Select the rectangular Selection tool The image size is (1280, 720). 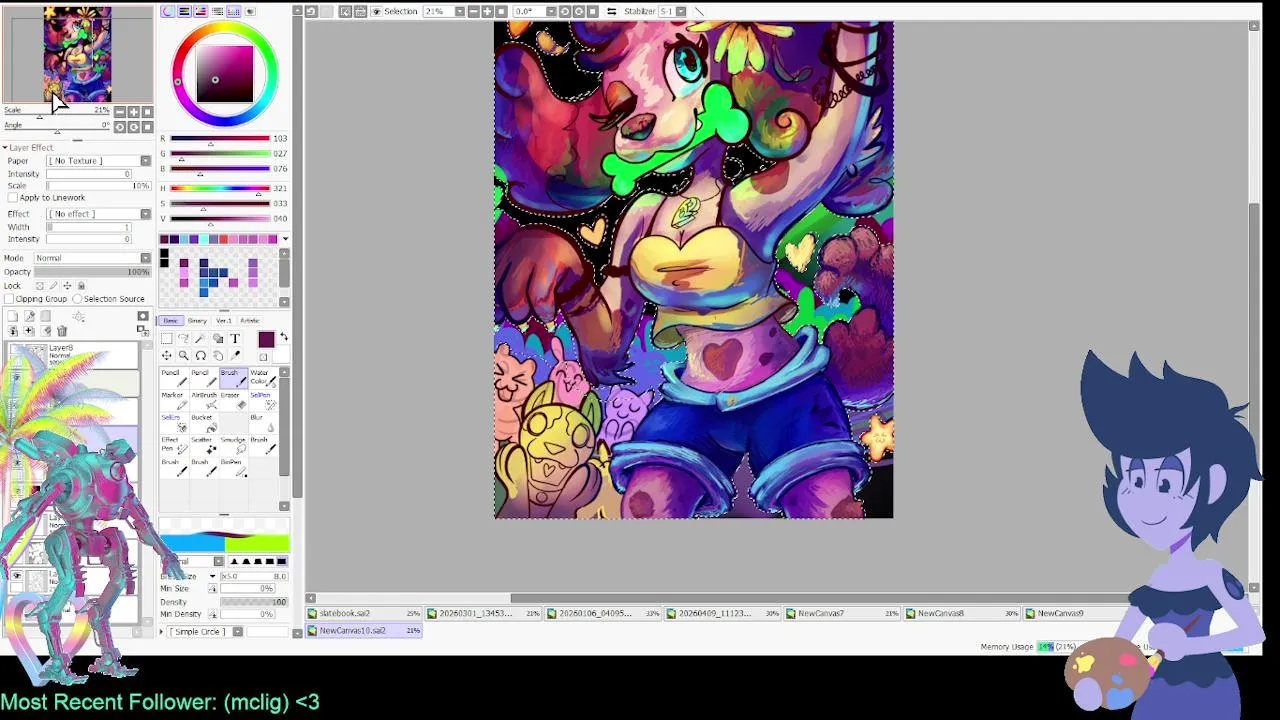coord(167,339)
